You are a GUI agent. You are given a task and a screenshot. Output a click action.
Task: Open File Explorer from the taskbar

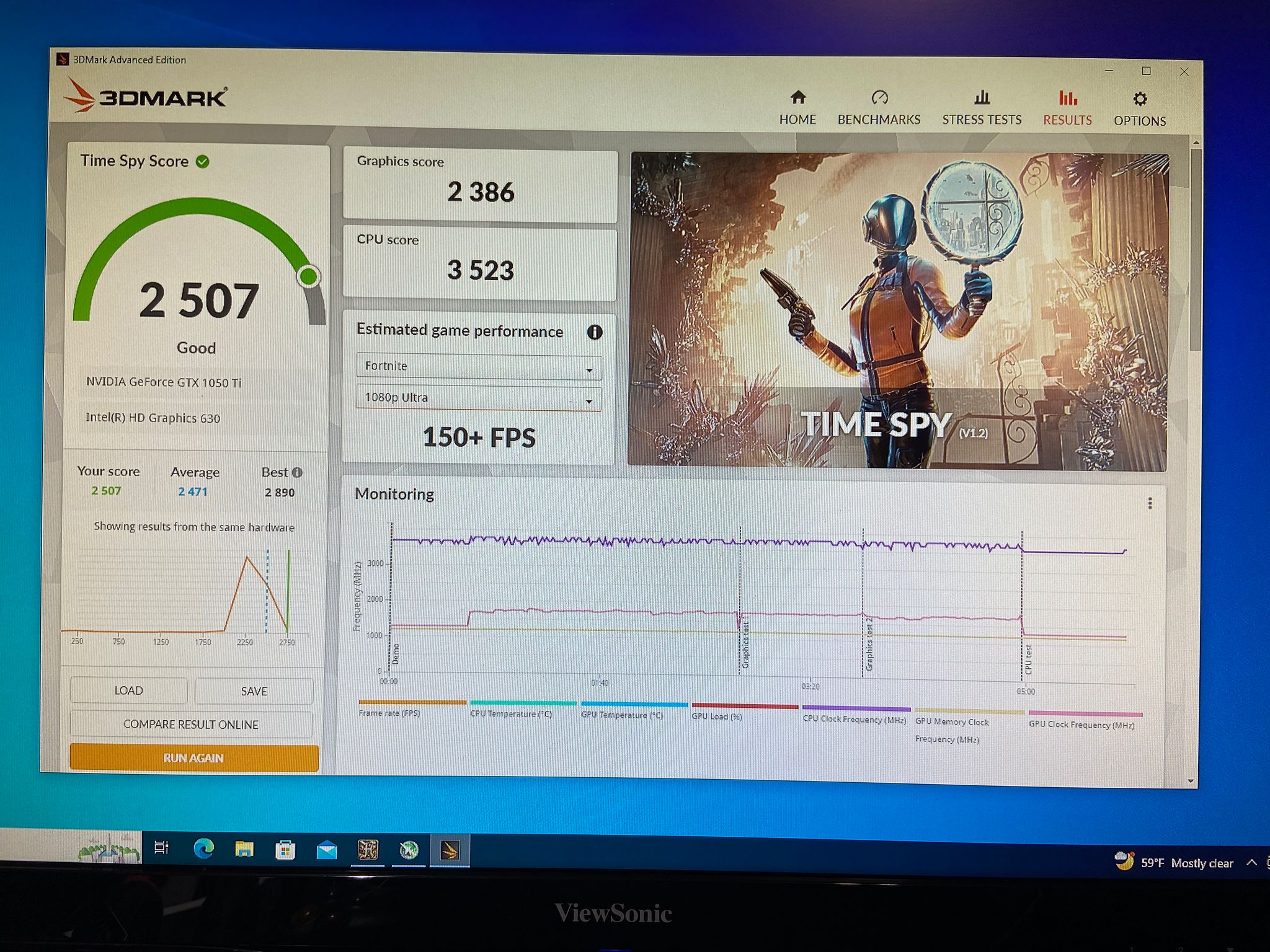[244, 849]
